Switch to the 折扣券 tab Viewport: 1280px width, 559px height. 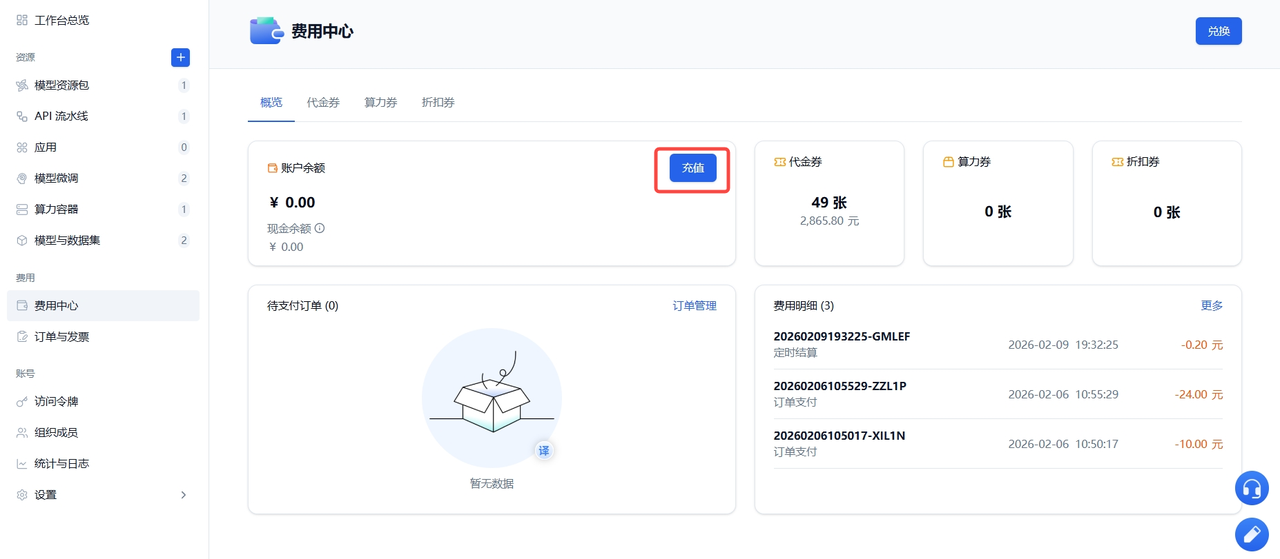click(438, 102)
